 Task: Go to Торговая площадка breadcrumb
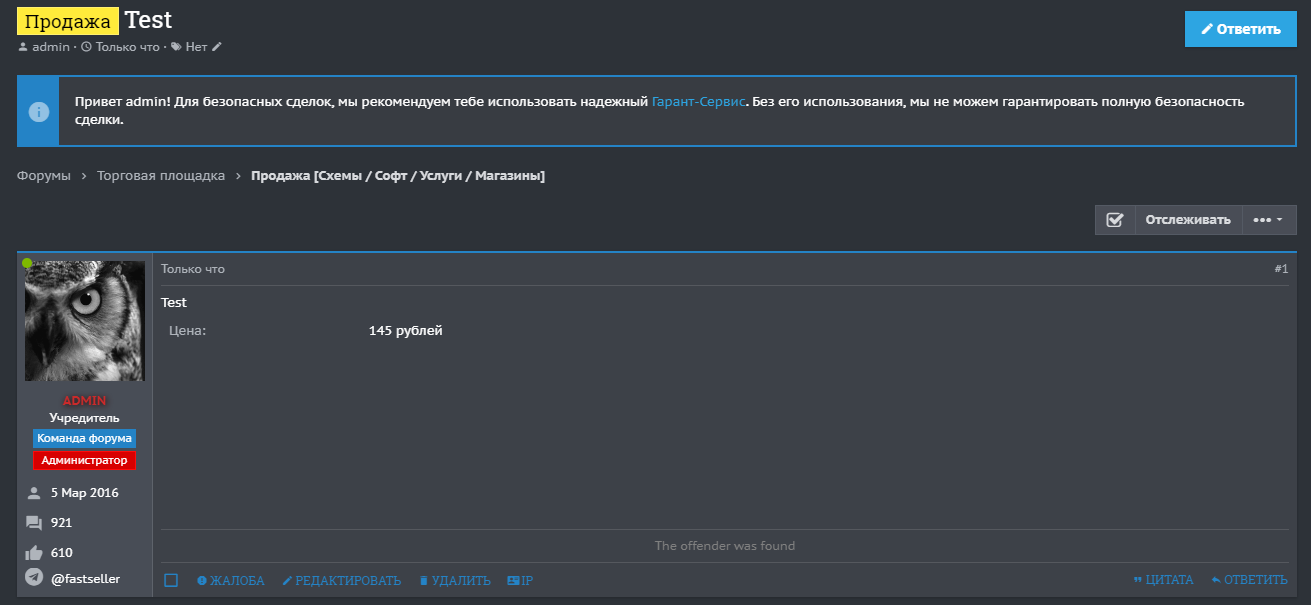(161, 176)
